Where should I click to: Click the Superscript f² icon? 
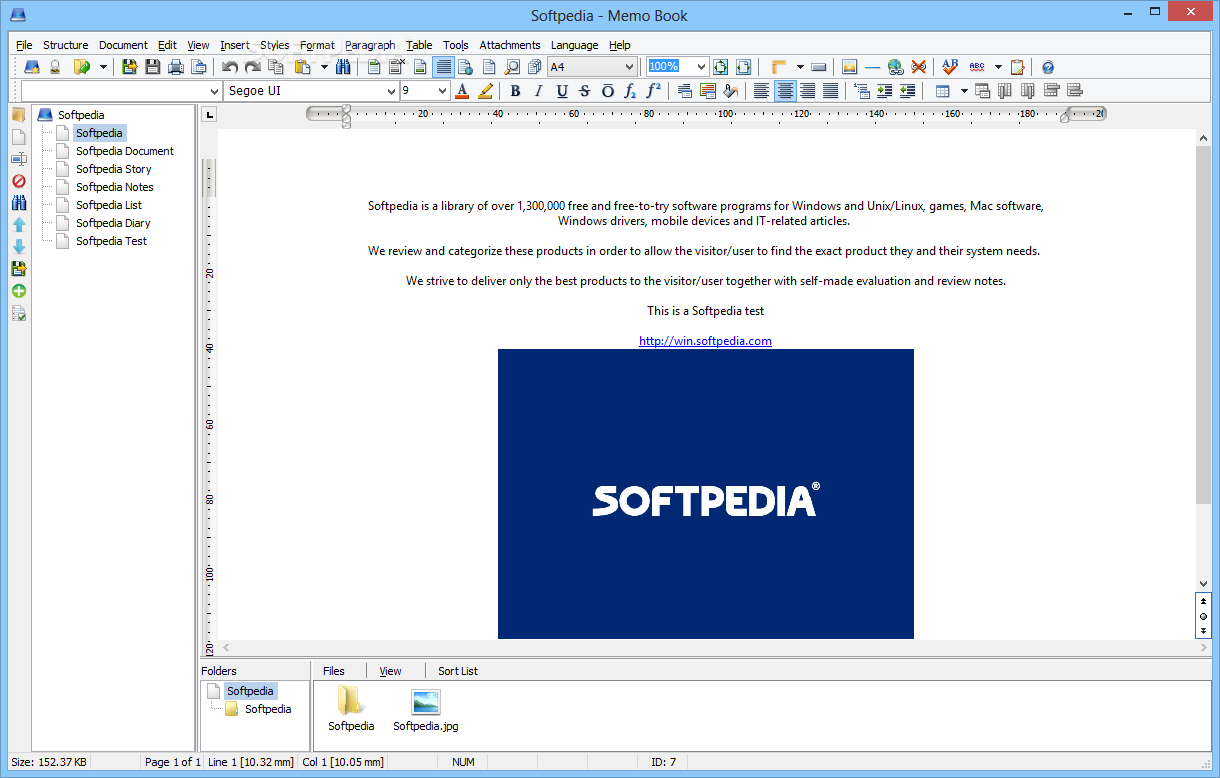(x=653, y=91)
